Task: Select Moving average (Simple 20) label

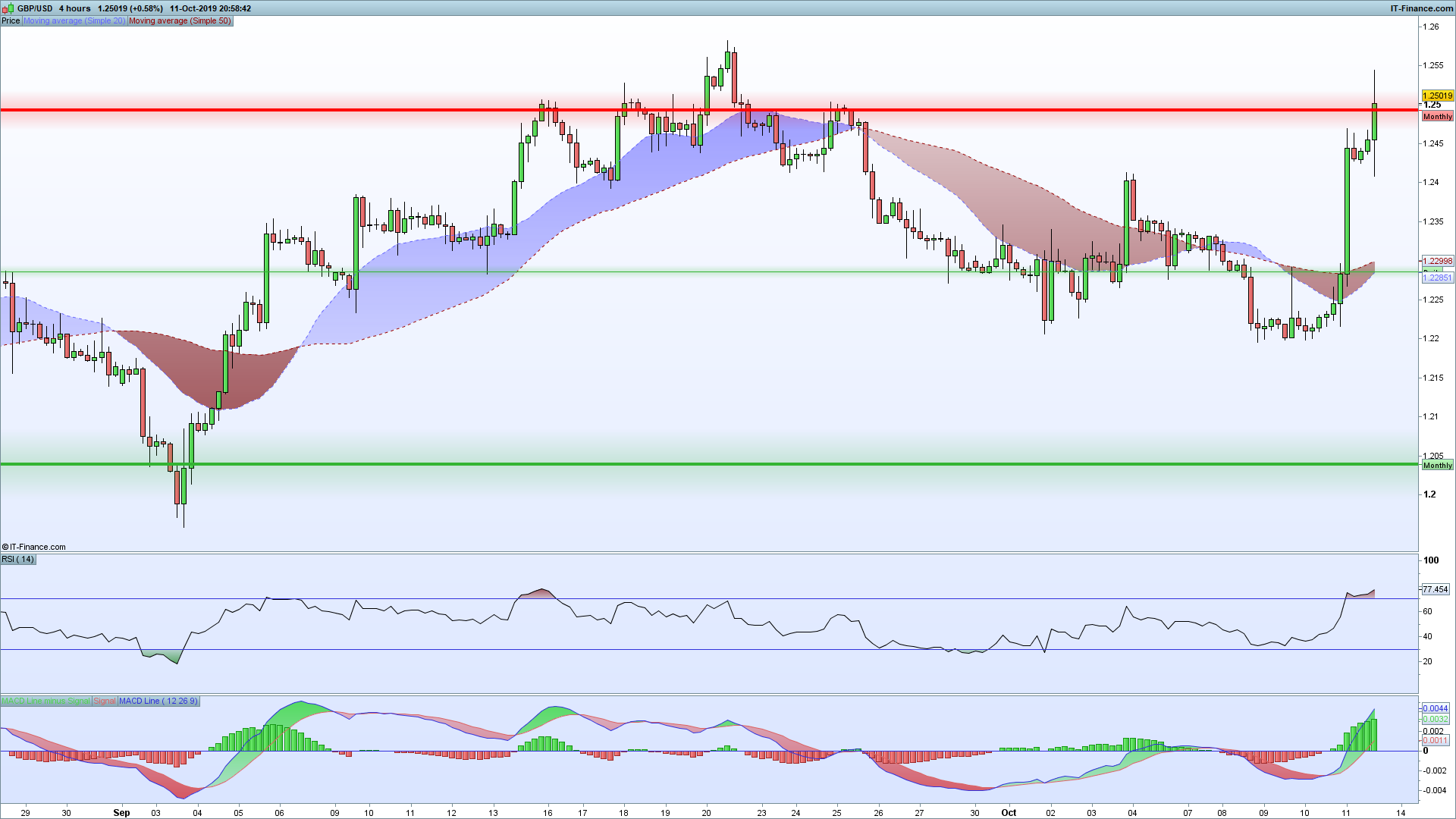Action: 74,20
